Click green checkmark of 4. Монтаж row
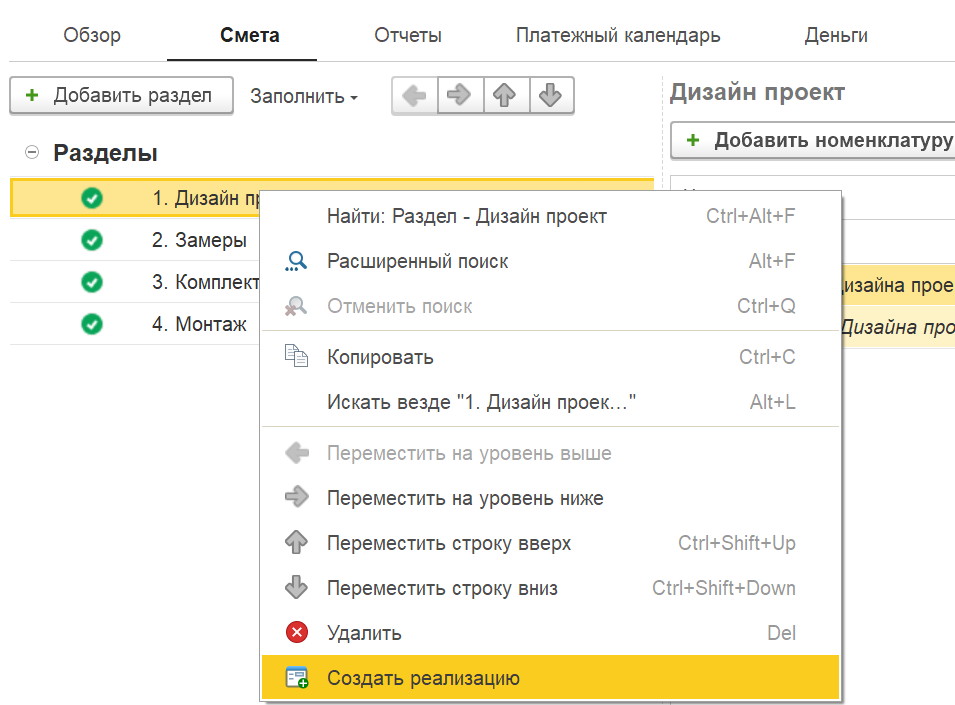 [92, 324]
